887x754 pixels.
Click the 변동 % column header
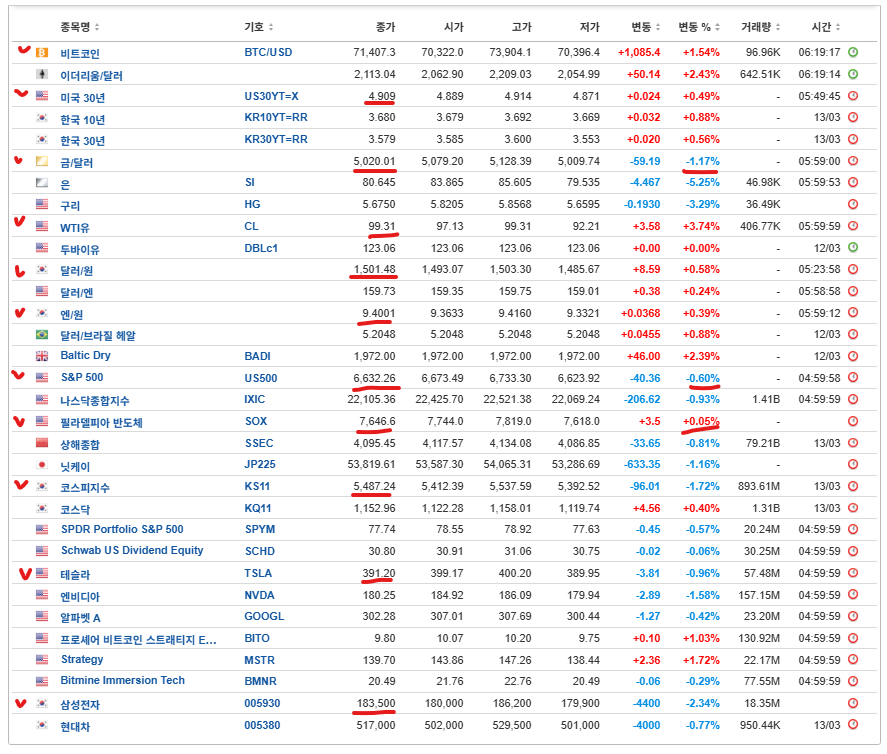pyautogui.click(x=699, y=27)
